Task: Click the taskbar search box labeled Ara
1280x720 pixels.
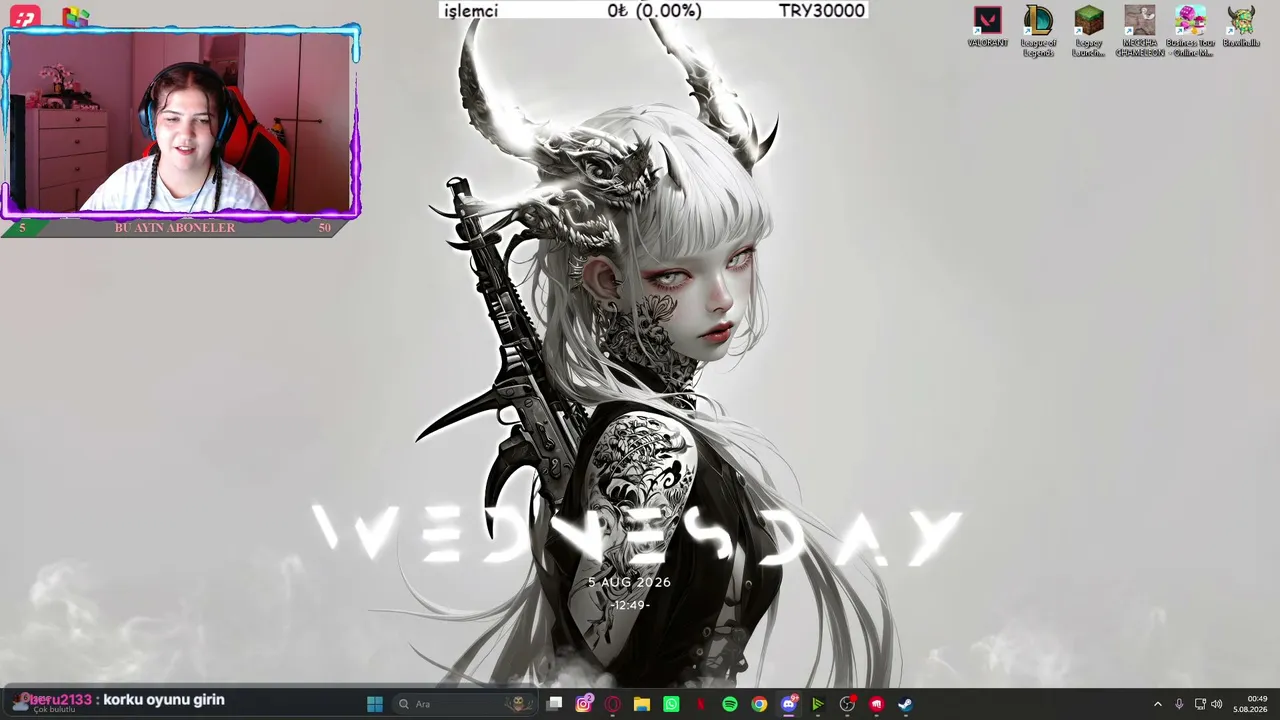Action: [x=465, y=704]
